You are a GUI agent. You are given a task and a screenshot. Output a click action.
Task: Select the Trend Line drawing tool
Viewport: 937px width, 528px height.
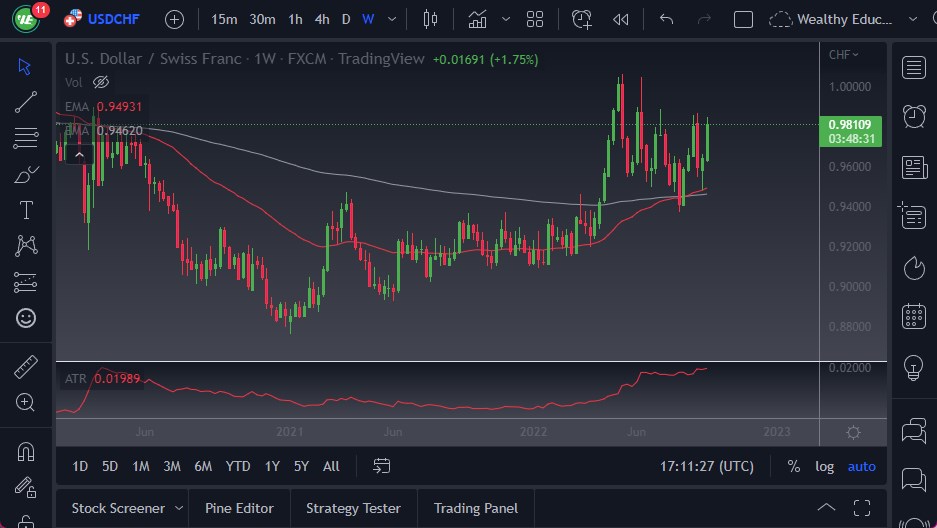coord(26,102)
